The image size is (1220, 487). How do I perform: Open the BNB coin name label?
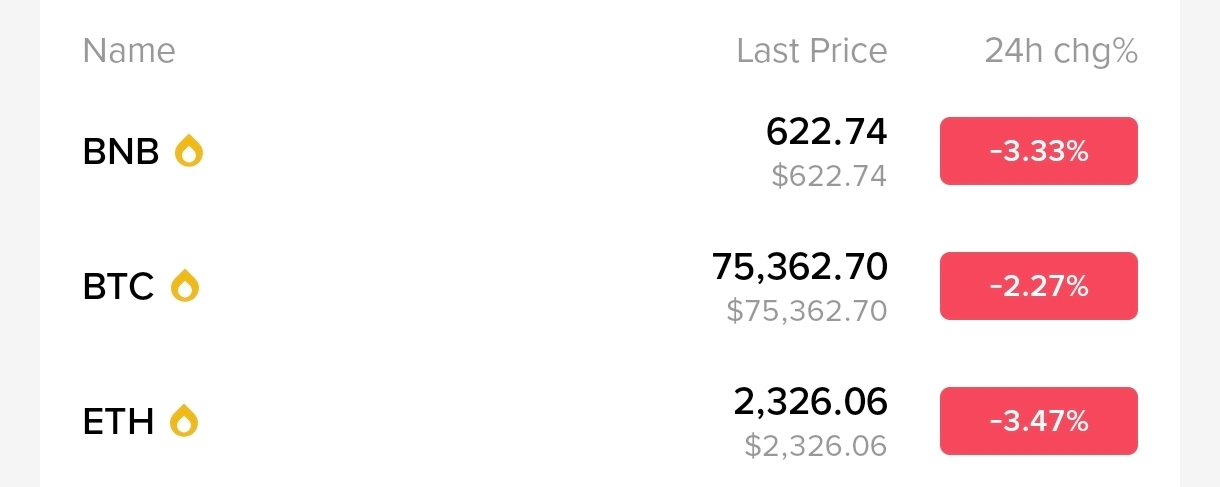point(121,152)
